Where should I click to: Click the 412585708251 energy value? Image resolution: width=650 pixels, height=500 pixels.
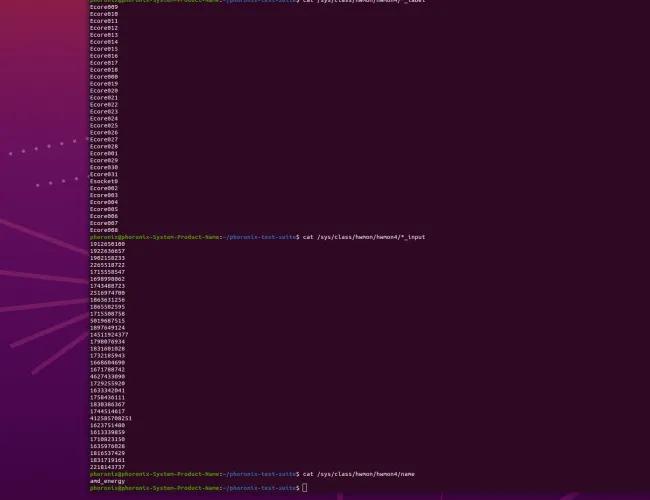[111, 418]
